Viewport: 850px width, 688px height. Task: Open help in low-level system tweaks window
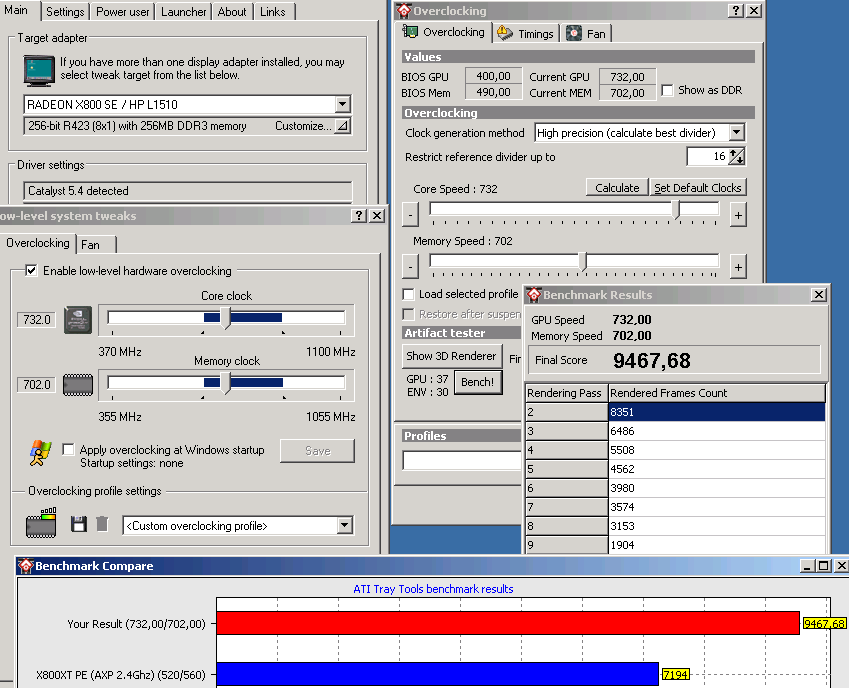pyautogui.click(x=359, y=215)
